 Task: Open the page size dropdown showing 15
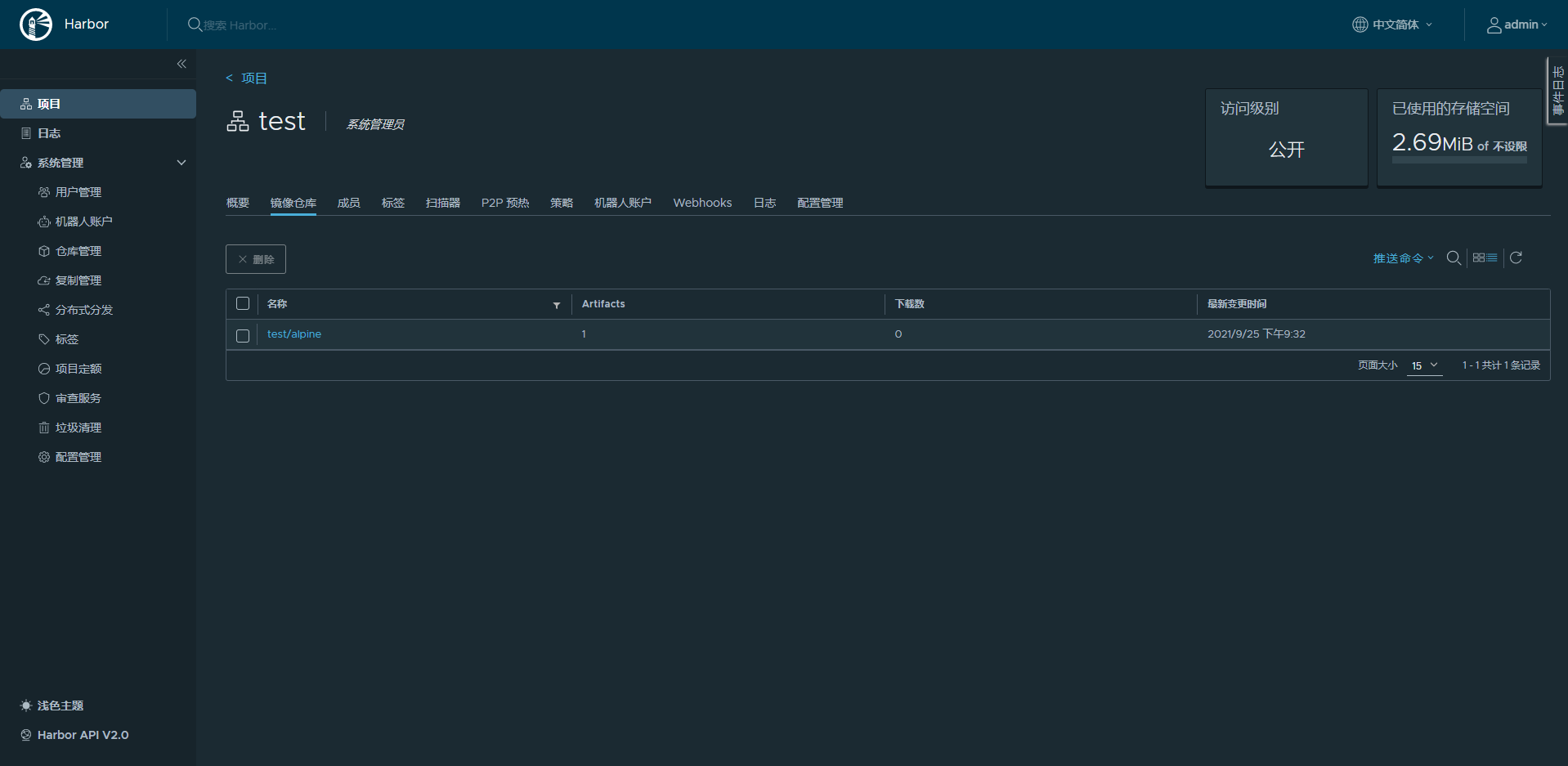[x=1424, y=365]
